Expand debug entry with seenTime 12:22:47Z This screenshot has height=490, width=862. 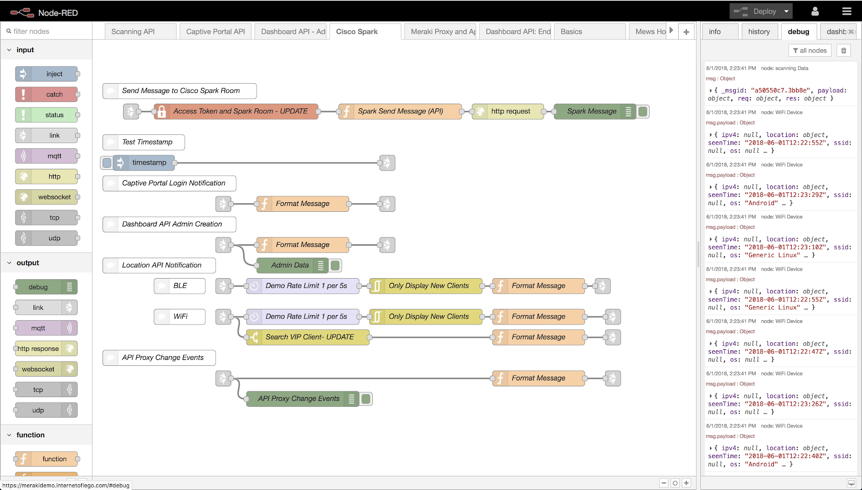pyautogui.click(x=710, y=344)
